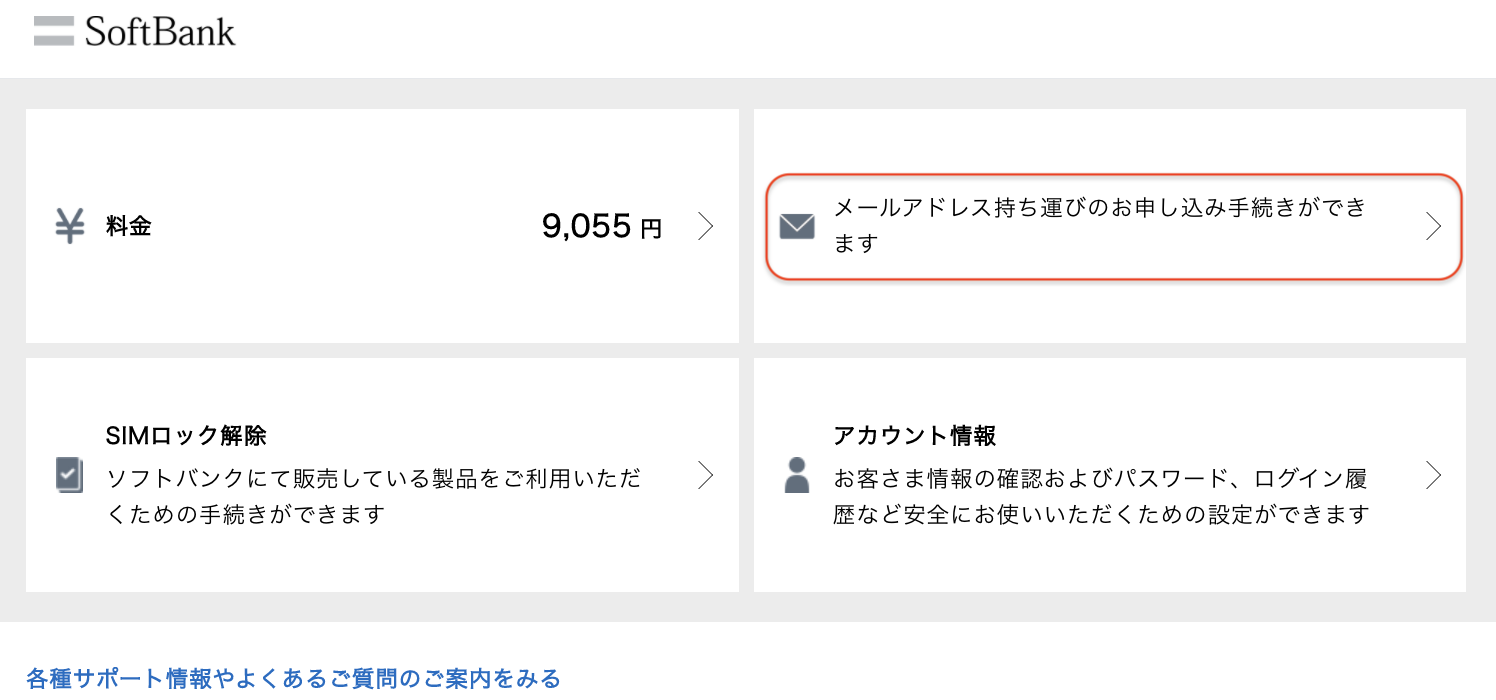This screenshot has height=700, width=1496.
Task: Click the 各種サポート情報 support link
Action: point(280,677)
